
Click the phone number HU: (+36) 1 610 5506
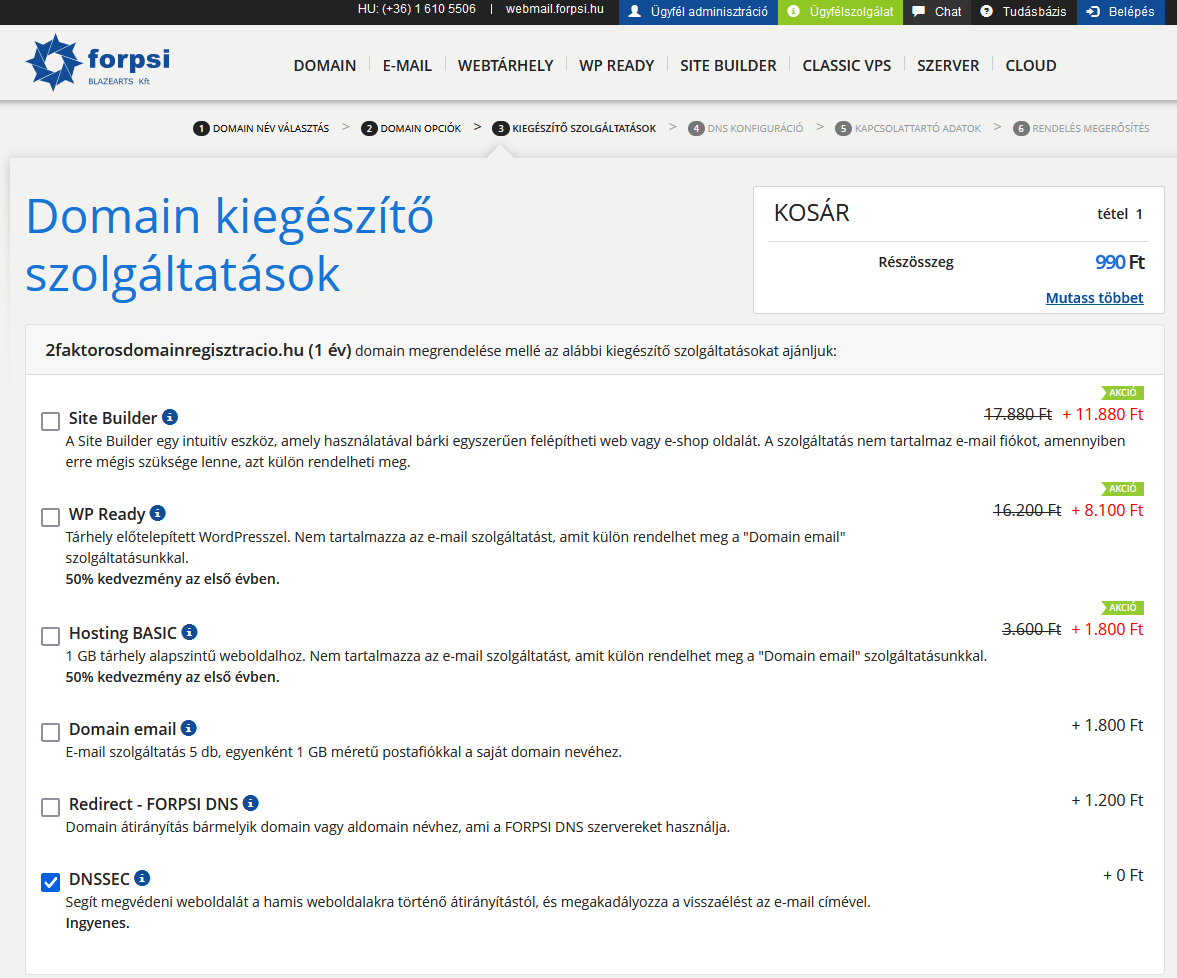(417, 9)
